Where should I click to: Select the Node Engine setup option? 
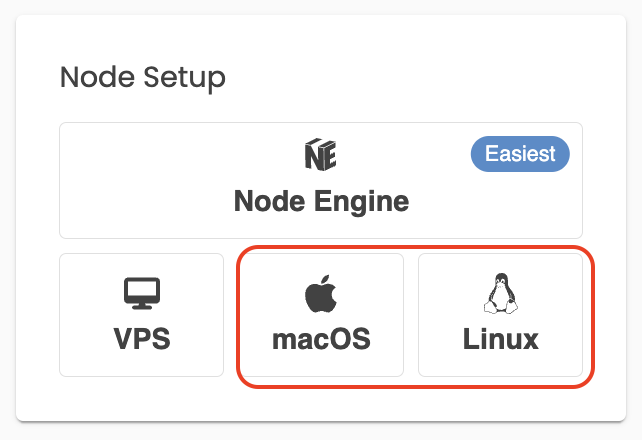pos(321,180)
